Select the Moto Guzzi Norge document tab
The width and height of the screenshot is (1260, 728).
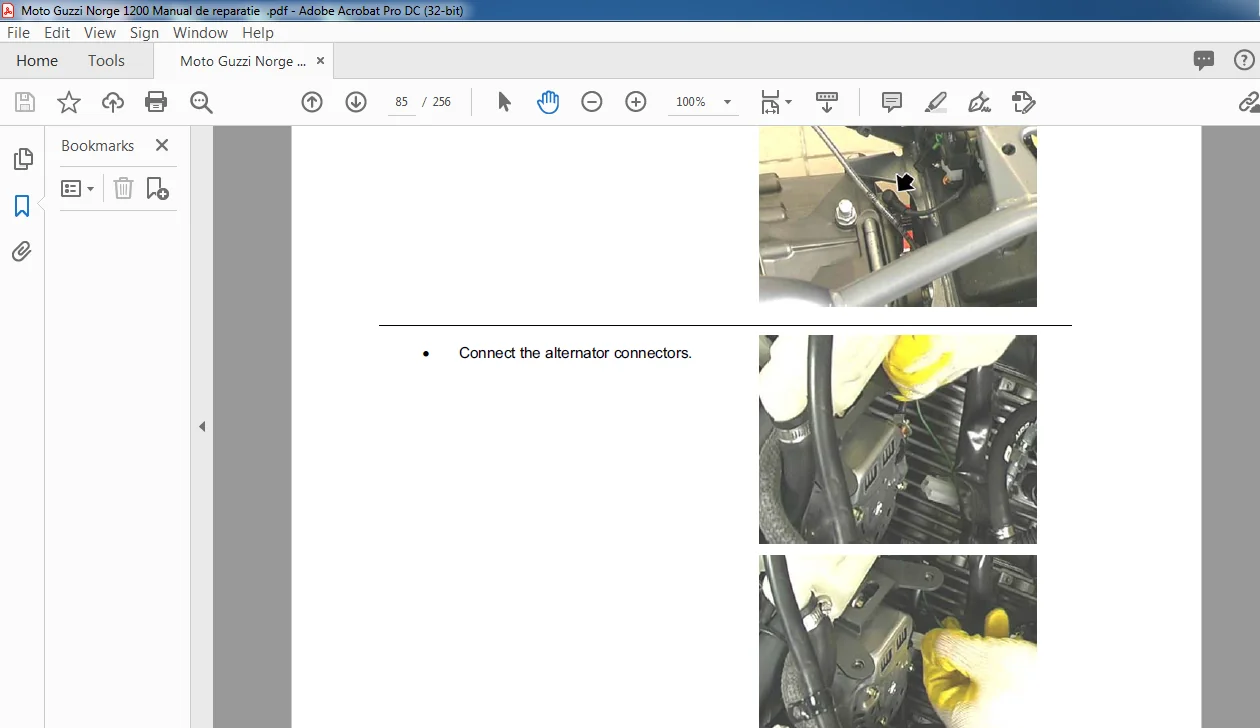(243, 61)
